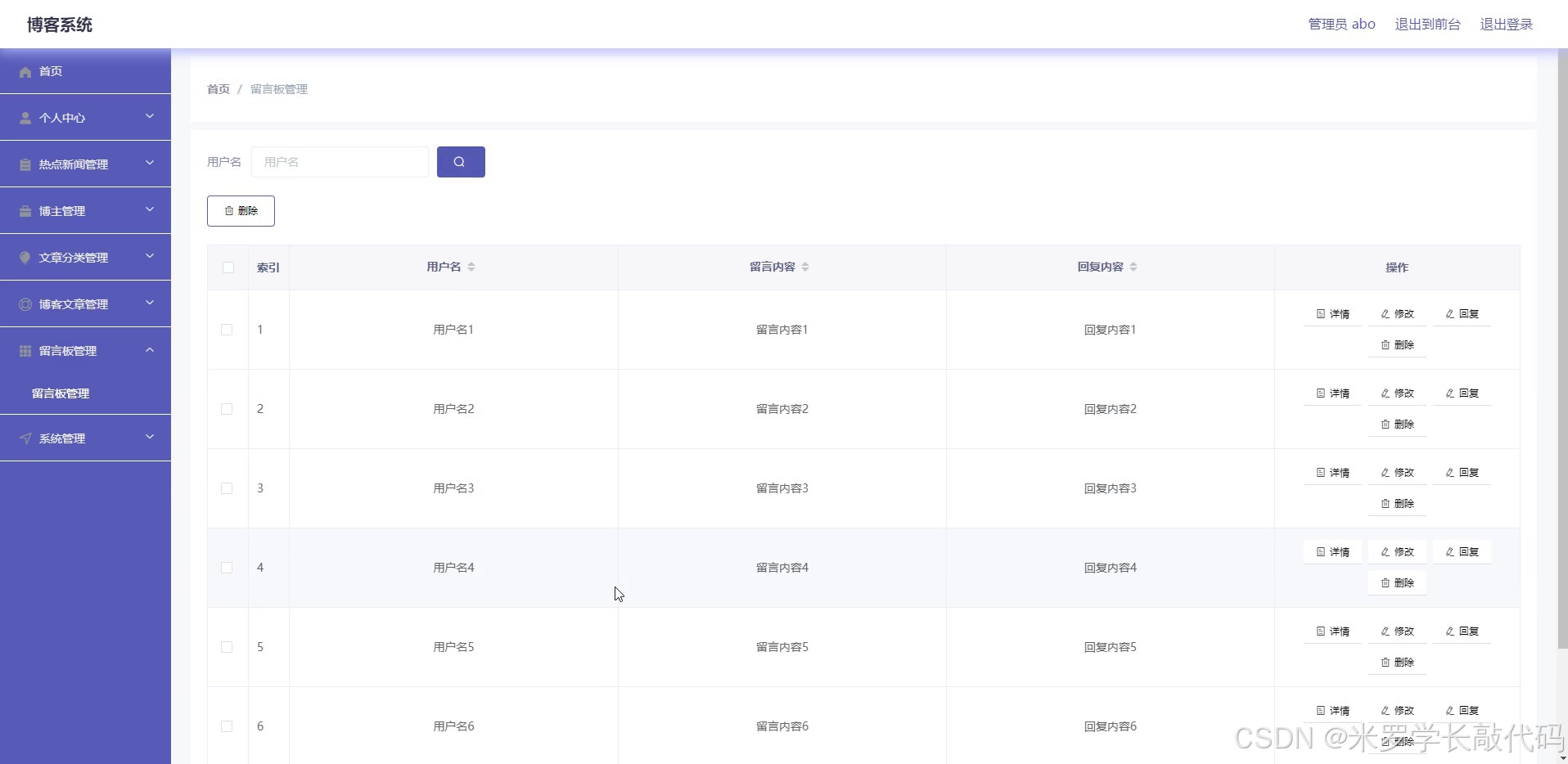Check the checkbox for row 3
This screenshot has width=1568, height=764.
(x=227, y=488)
